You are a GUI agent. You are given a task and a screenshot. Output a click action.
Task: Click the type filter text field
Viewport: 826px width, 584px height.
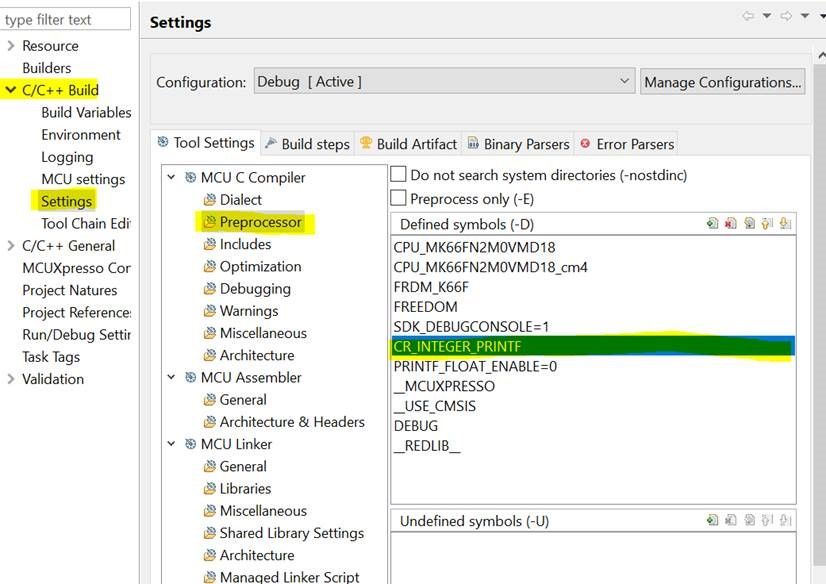pyautogui.click(x=66, y=19)
